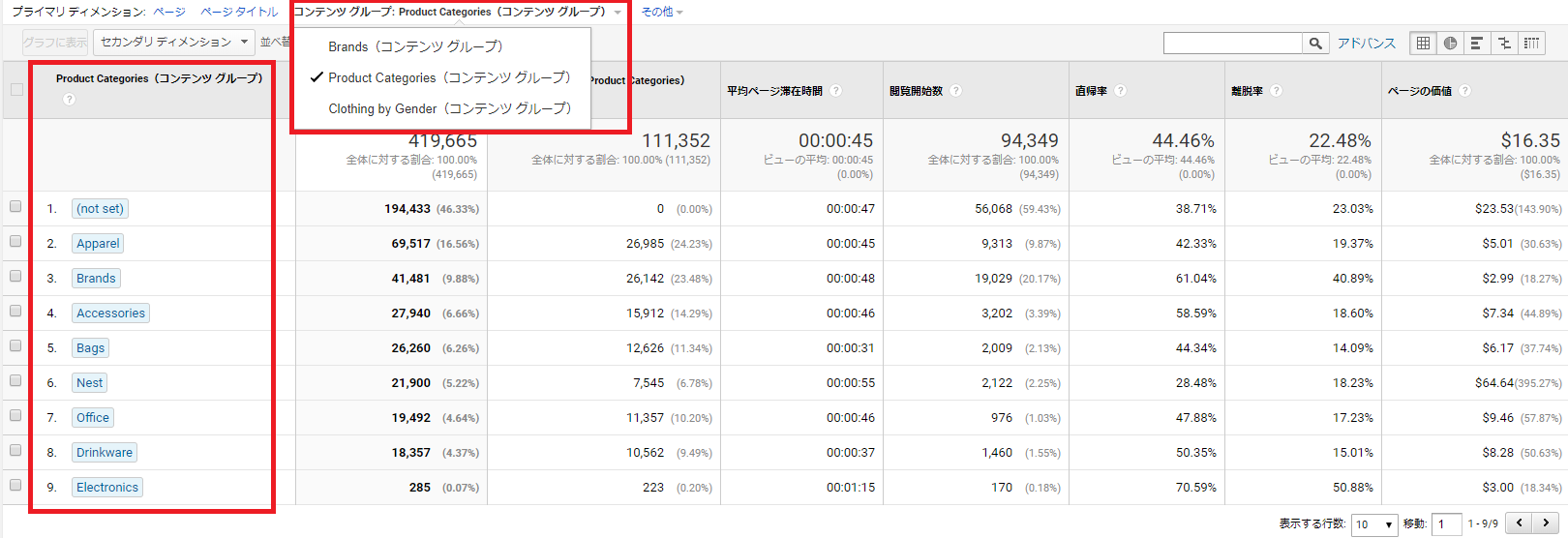
Task: Click the table search input field
Action: pyautogui.click(x=1233, y=43)
